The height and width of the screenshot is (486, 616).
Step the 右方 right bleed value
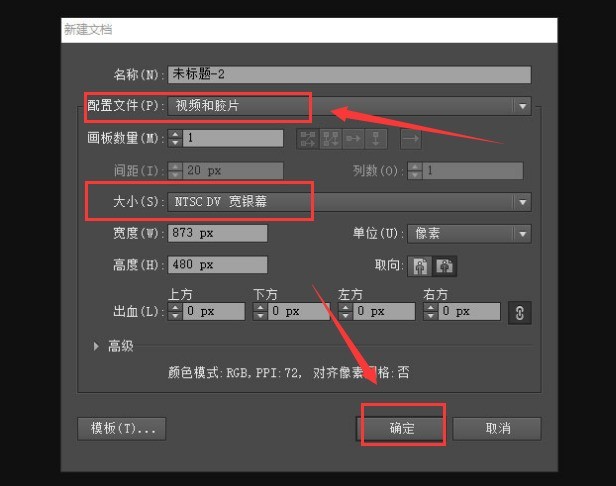431,312
